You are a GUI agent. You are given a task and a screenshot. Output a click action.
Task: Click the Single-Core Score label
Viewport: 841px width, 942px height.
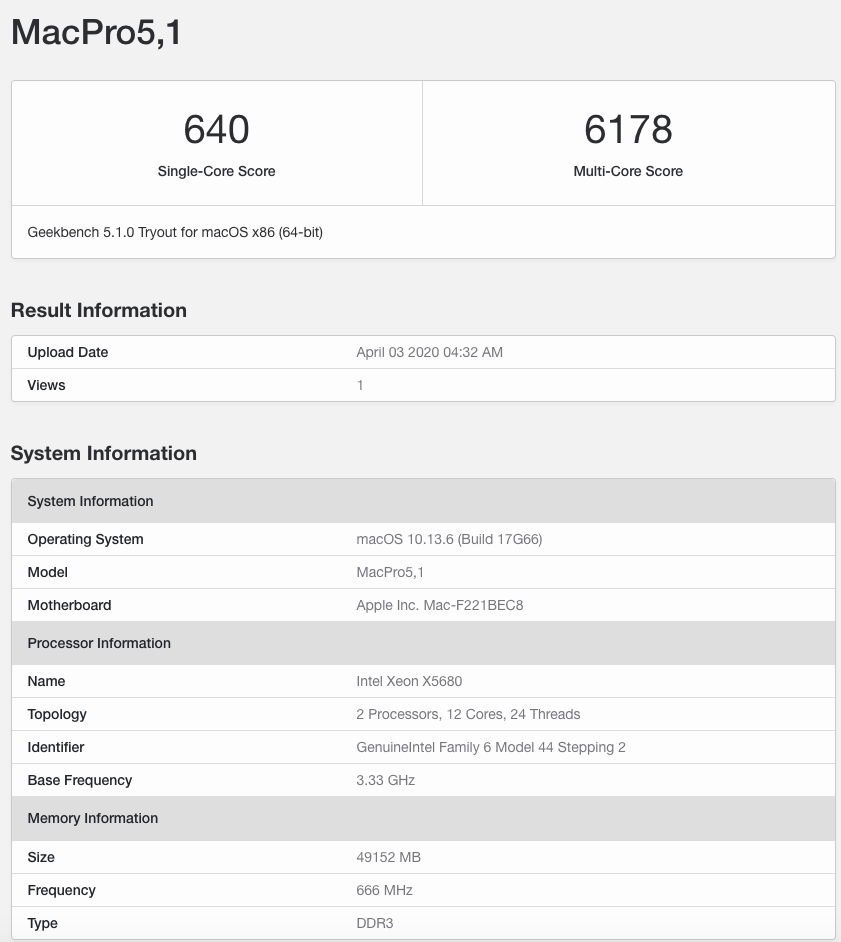pos(216,171)
